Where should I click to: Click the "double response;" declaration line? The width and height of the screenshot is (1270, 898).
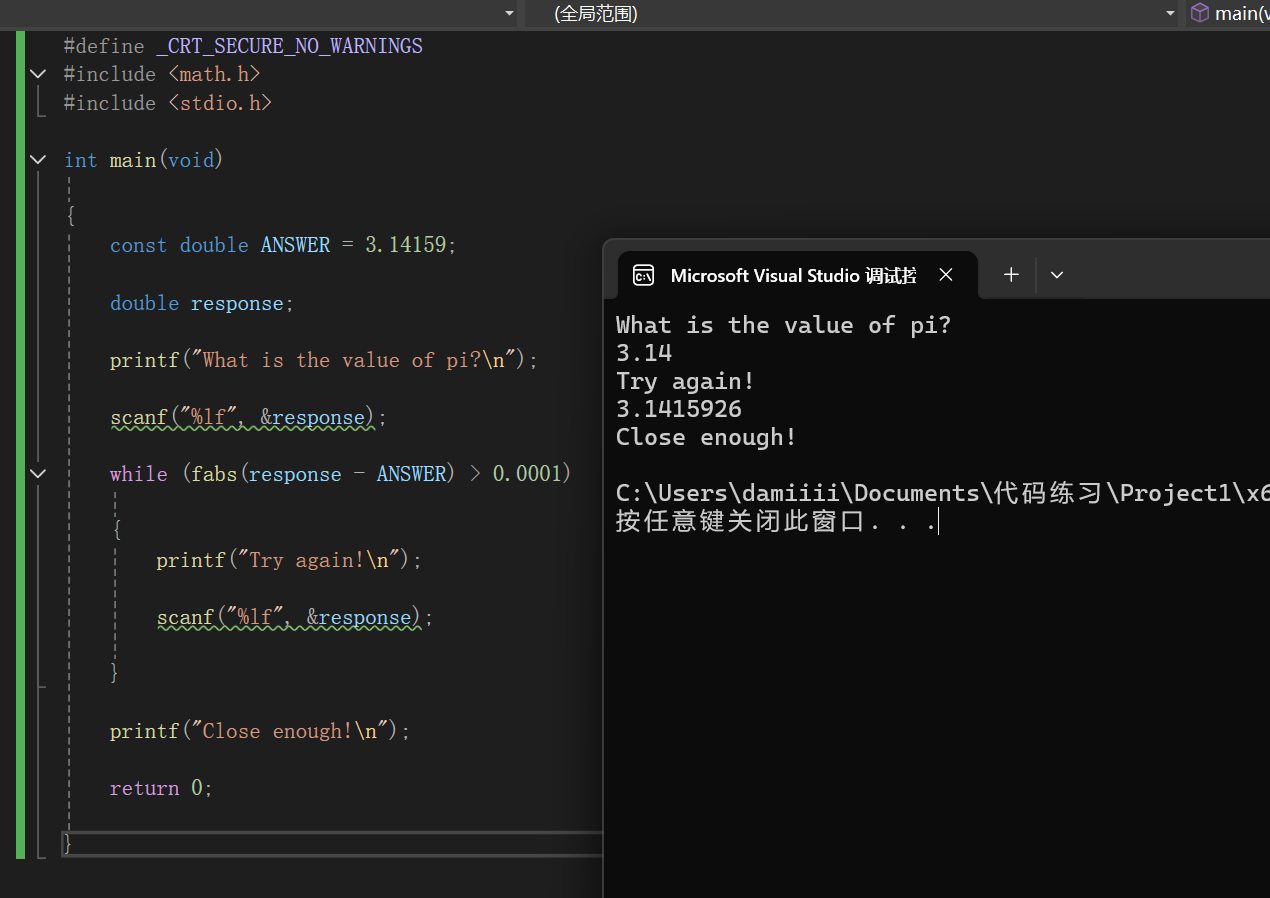[x=202, y=303]
